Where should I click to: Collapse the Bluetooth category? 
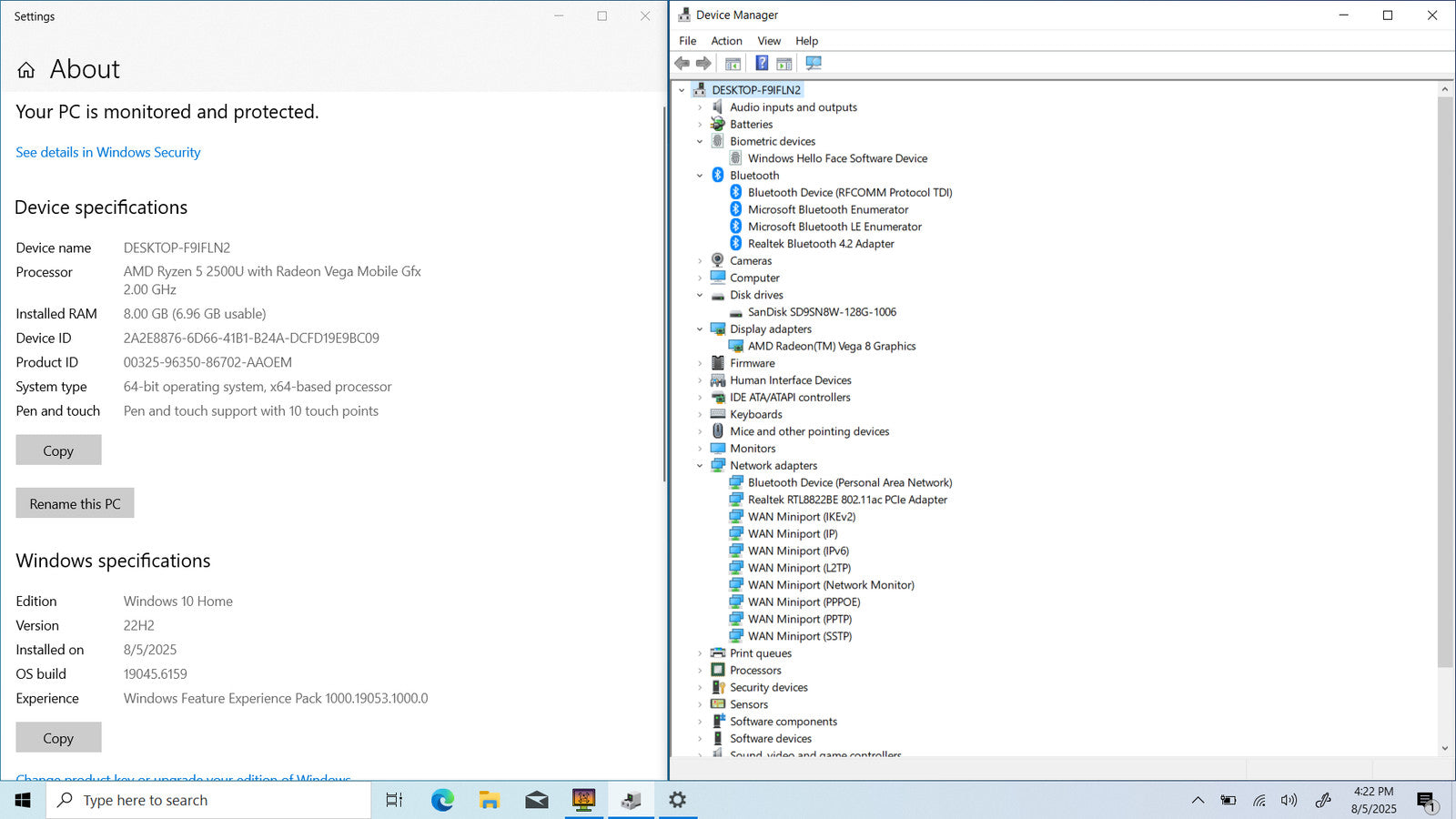pyautogui.click(x=700, y=176)
